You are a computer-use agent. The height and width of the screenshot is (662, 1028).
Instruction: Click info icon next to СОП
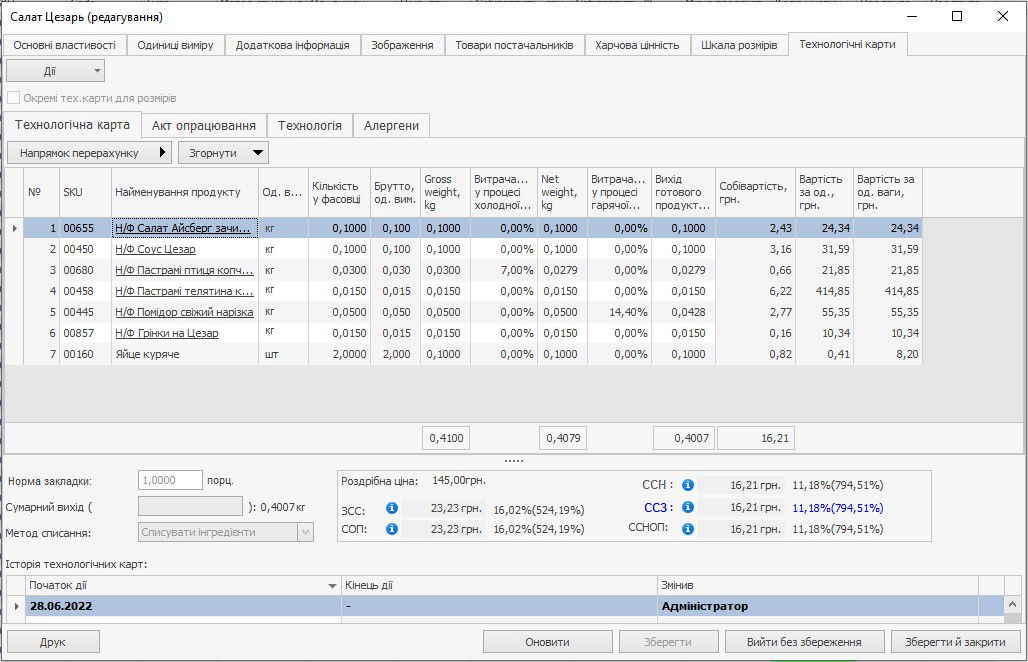coord(392,529)
